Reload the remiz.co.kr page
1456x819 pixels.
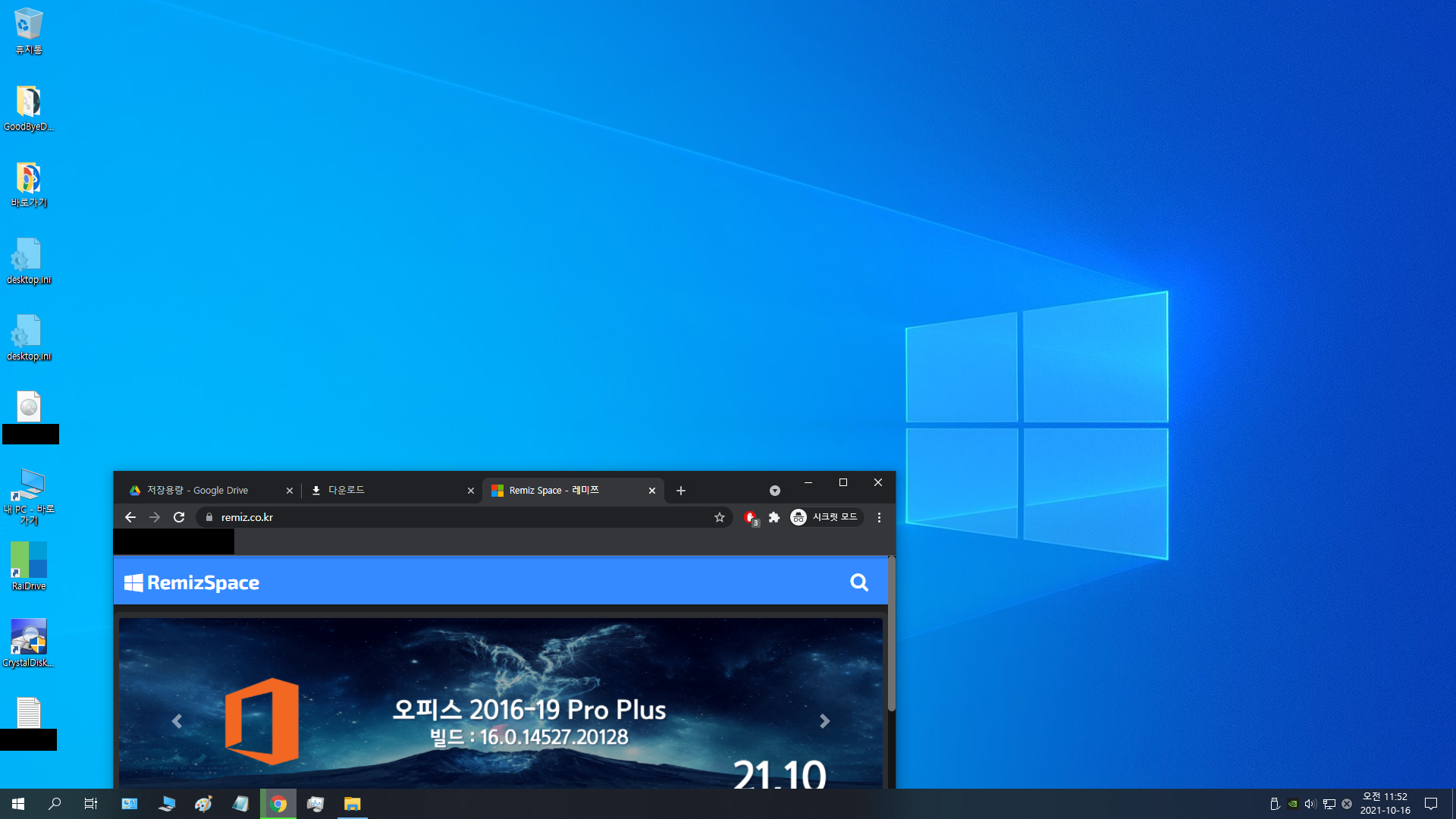click(x=179, y=517)
